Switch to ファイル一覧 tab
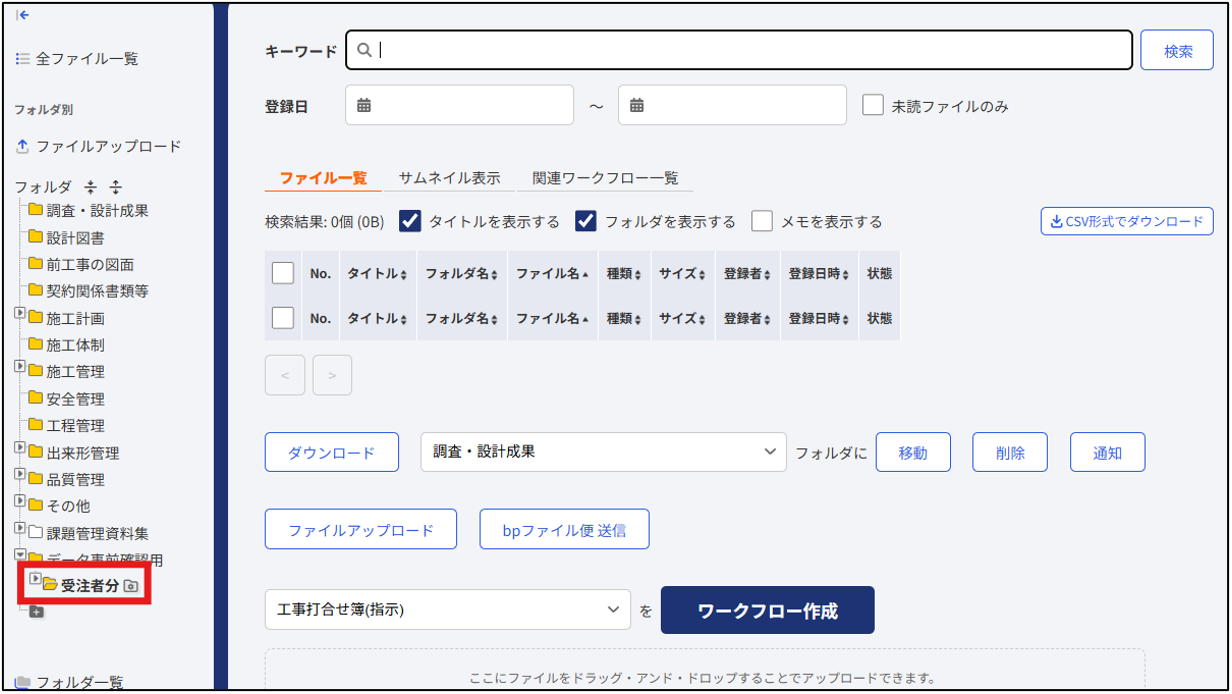The height and width of the screenshot is (694, 1232). click(323, 178)
